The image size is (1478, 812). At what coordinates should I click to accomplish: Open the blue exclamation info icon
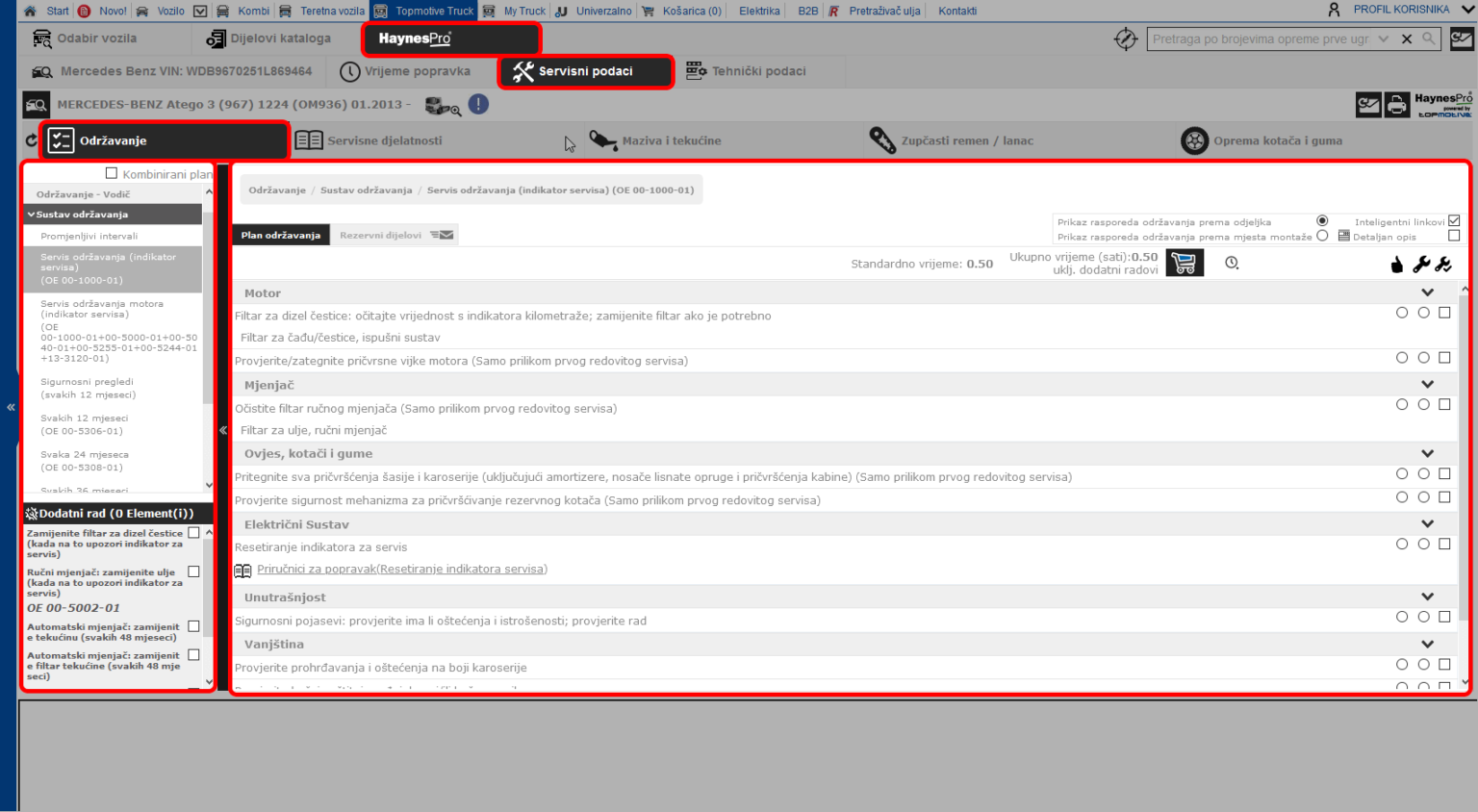click(x=478, y=104)
